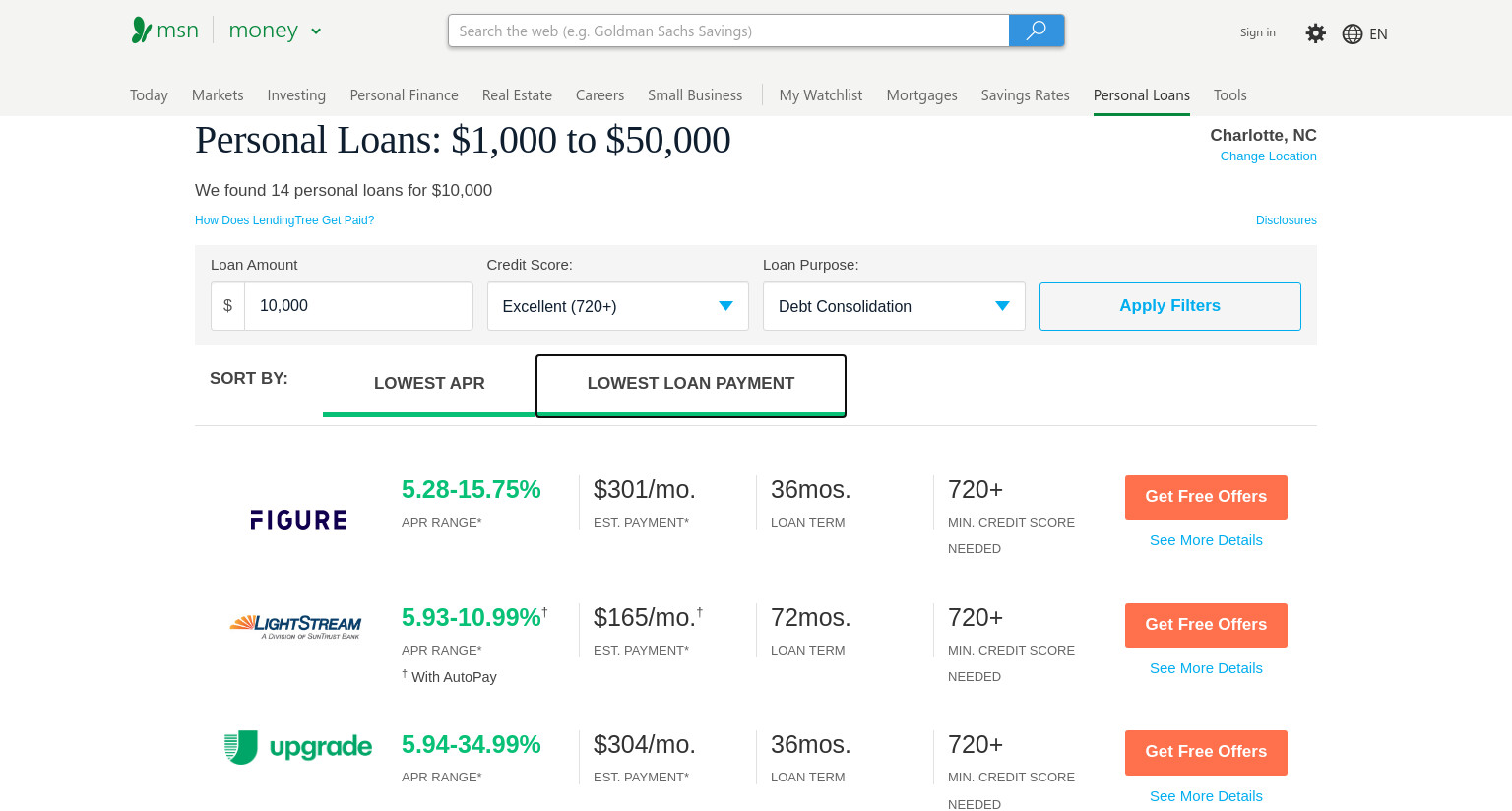Open the settings gear icon
The image size is (1512, 811).
click(x=1315, y=33)
